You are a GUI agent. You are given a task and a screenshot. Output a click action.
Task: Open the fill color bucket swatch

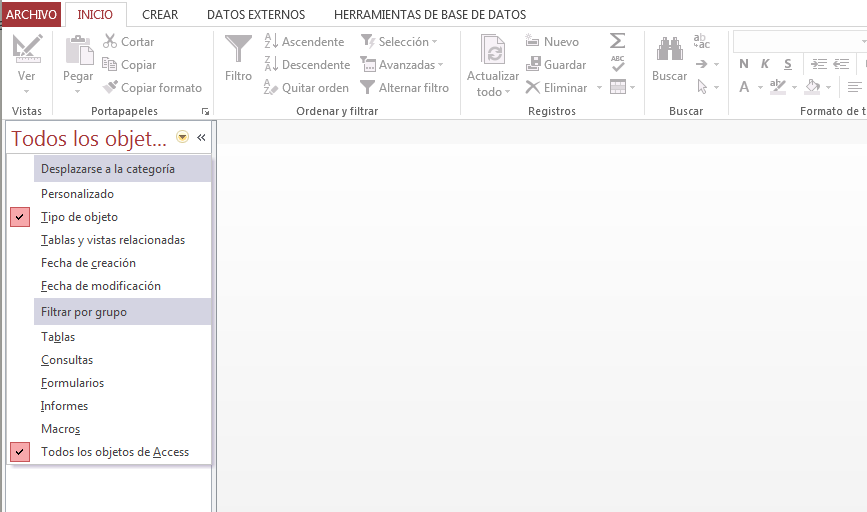click(x=812, y=87)
